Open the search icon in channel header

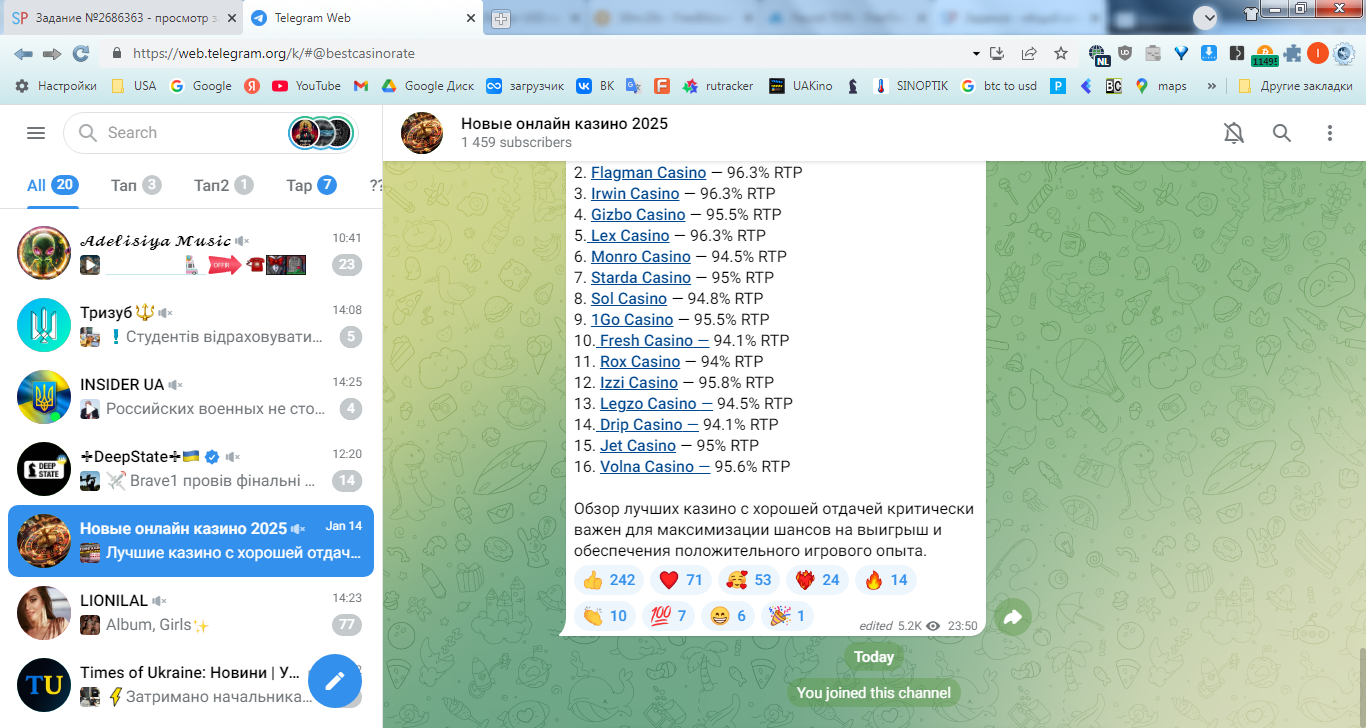(1282, 133)
